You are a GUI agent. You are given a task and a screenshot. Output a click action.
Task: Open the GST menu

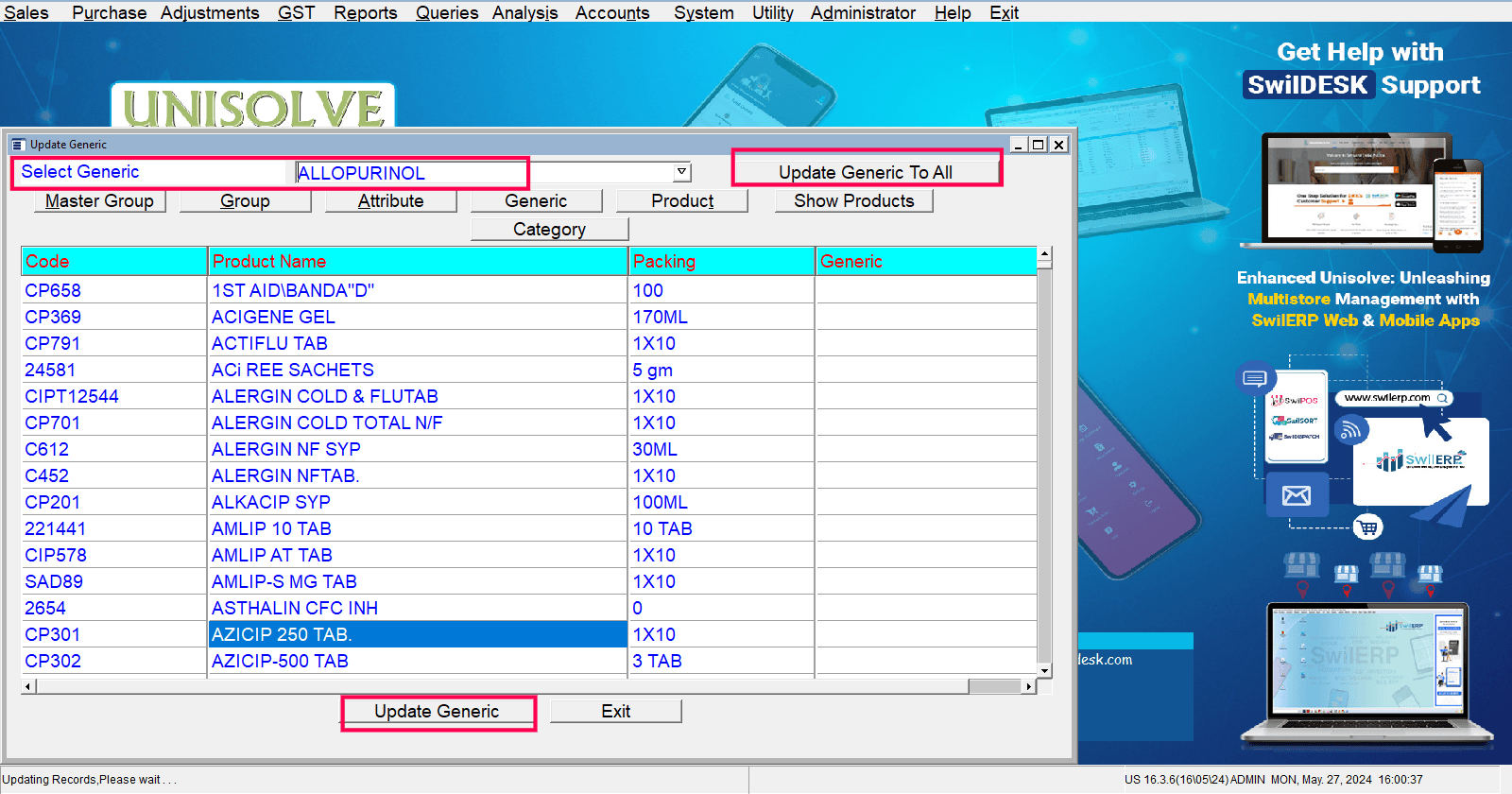pyautogui.click(x=296, y=12)
